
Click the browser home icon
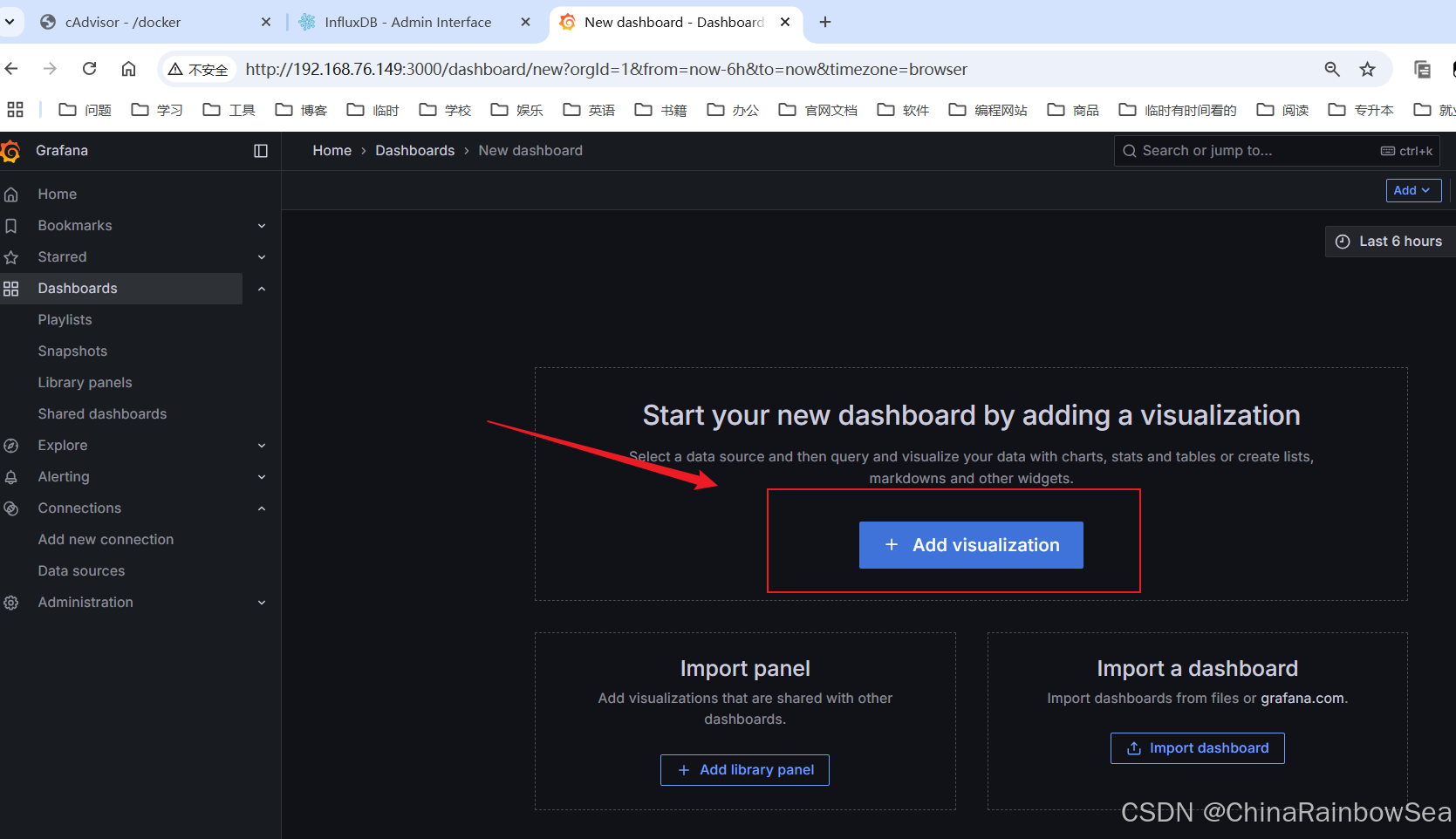pos(128,69)
